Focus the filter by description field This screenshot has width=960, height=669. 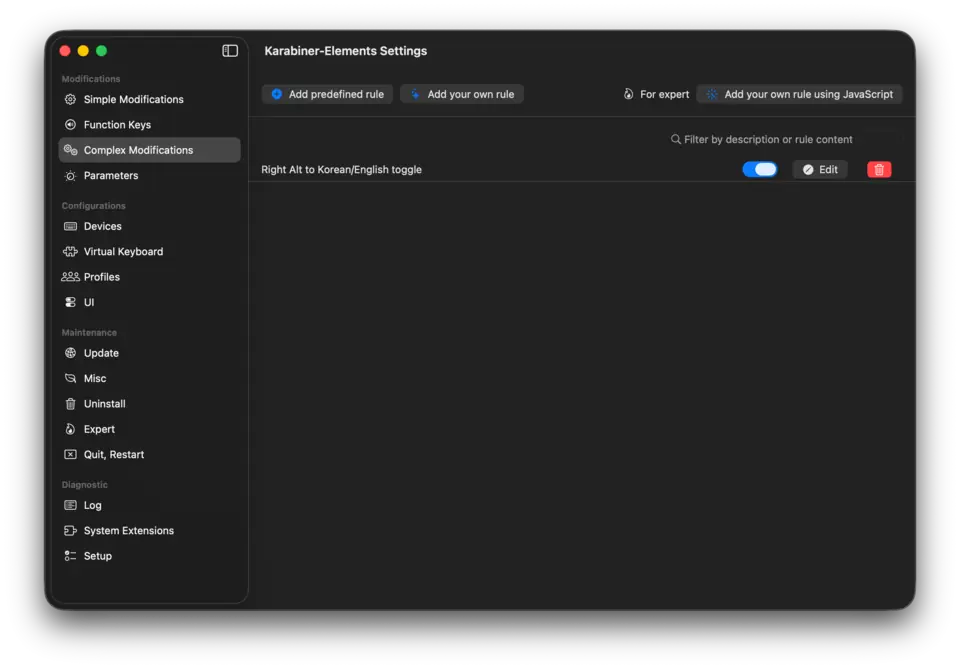(x=787, y=140)
